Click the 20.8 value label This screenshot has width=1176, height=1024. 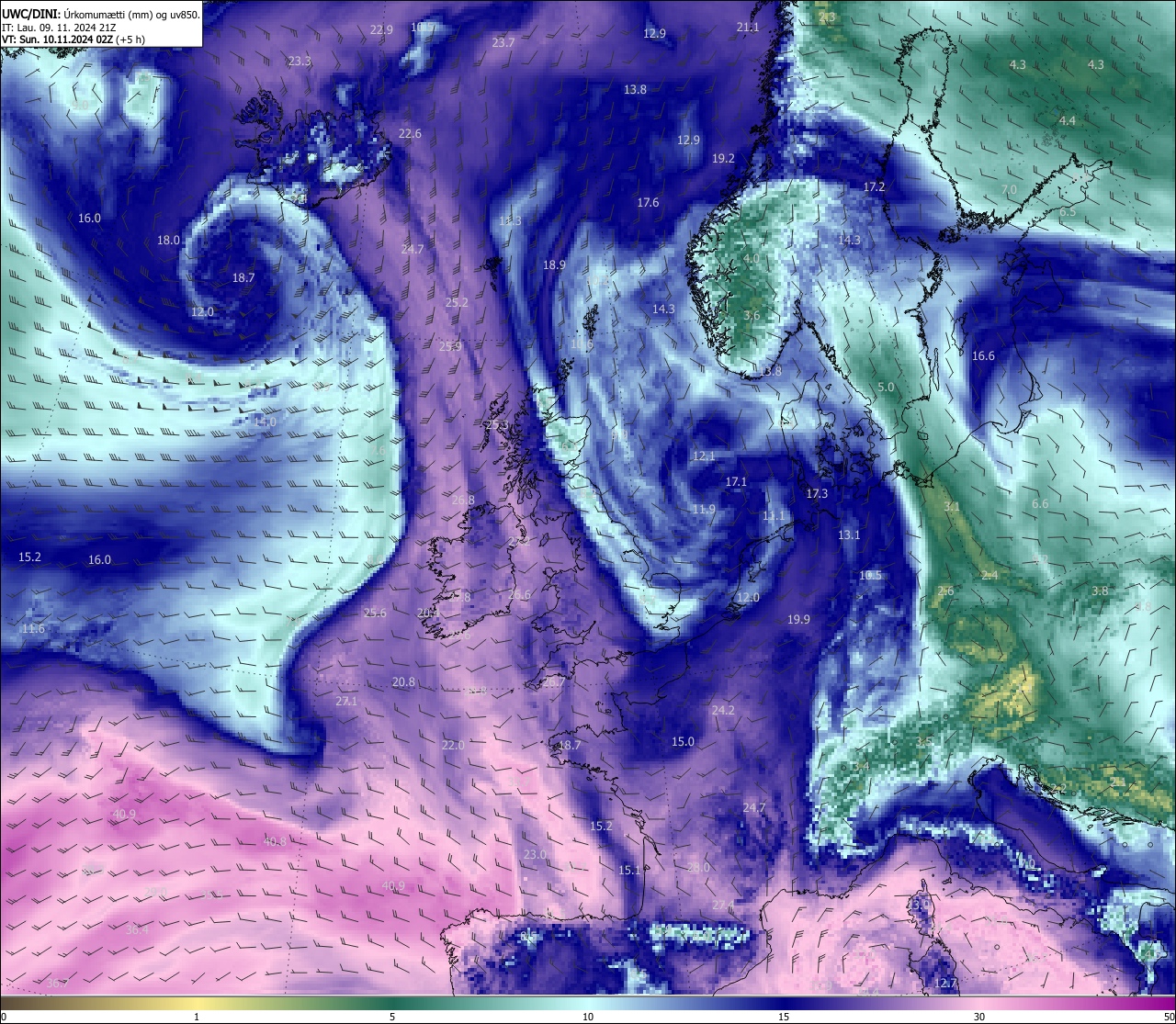403,682
